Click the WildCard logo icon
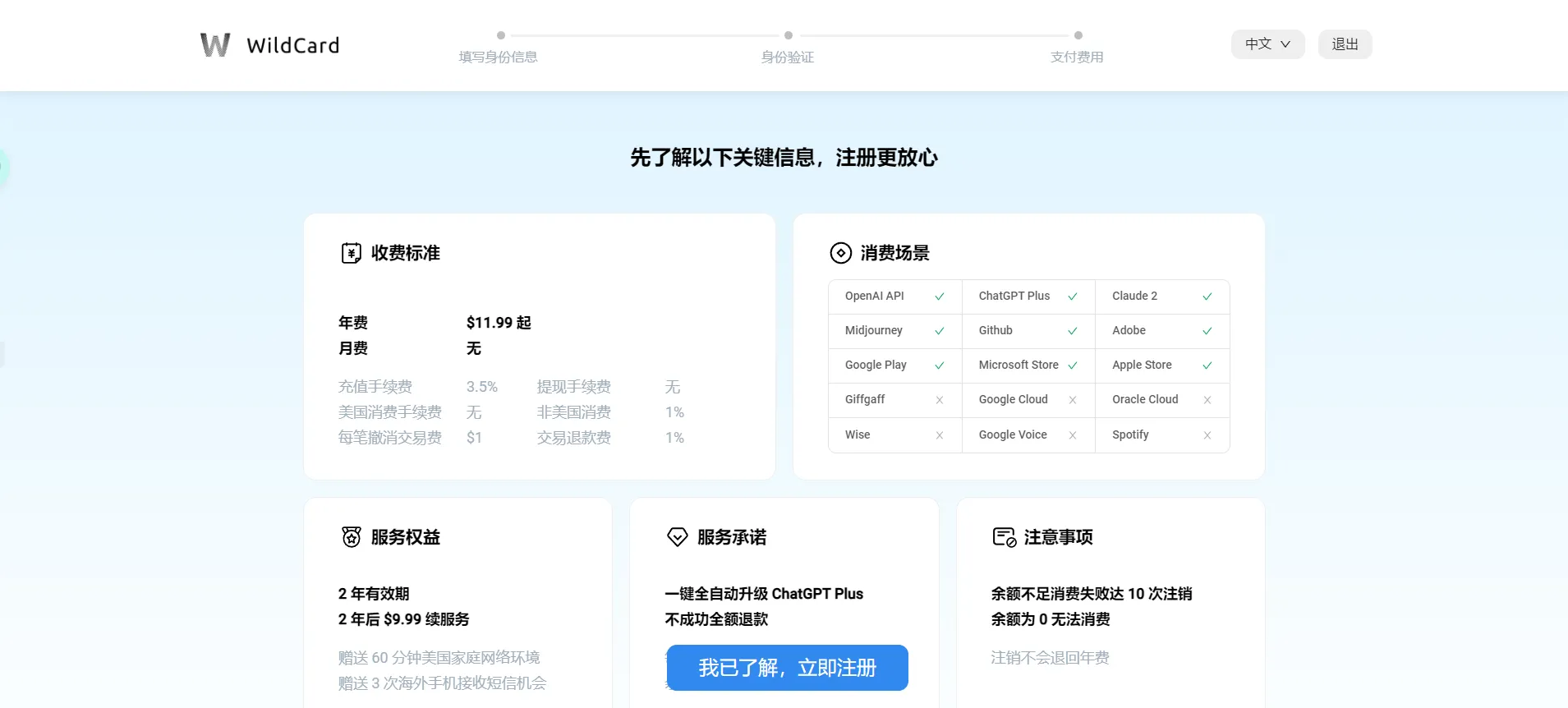 (x=215, y=44)
